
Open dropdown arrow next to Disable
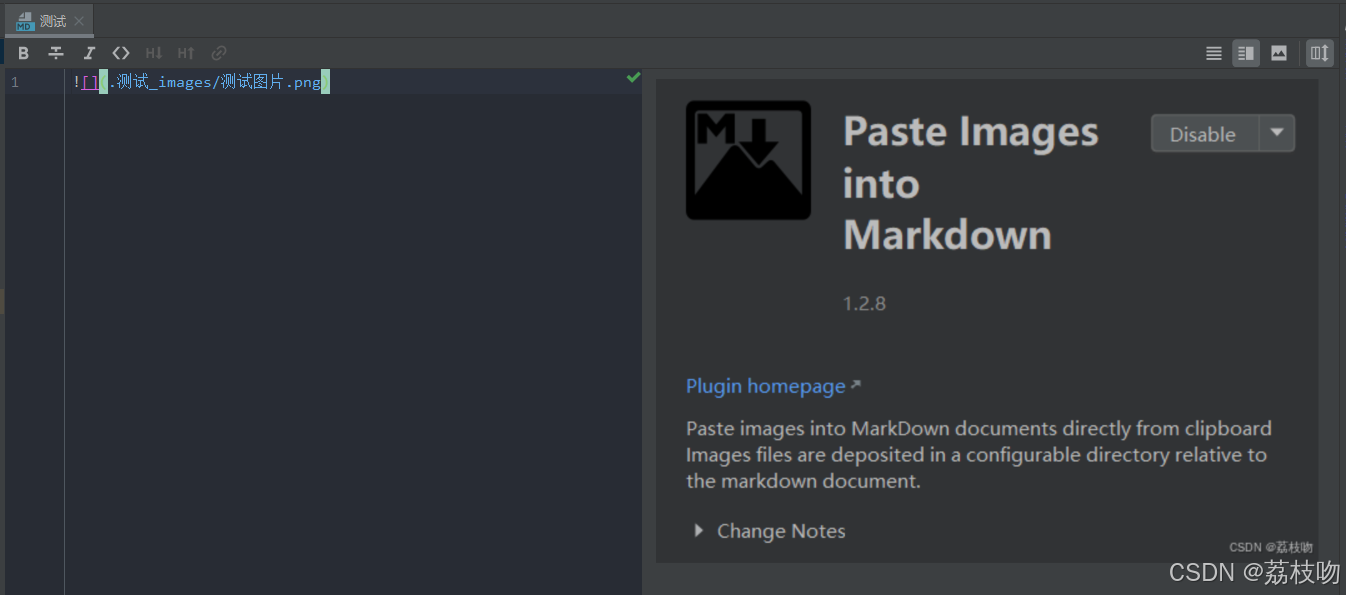(1276, 134)
